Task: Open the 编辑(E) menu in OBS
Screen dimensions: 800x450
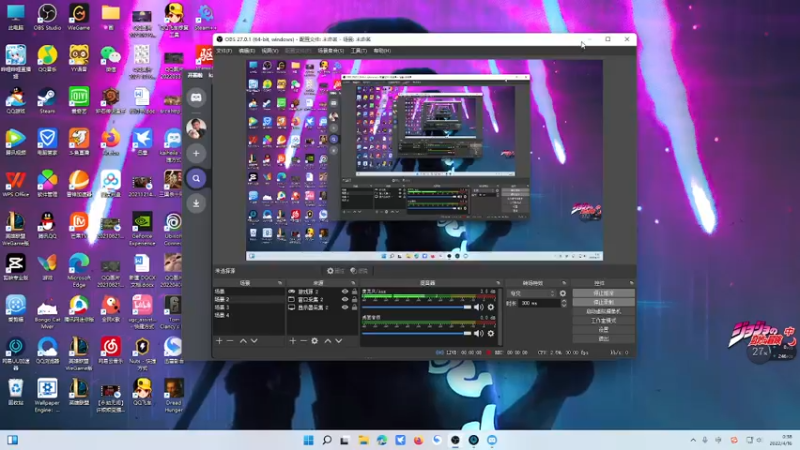Action: (x=246, y=51)
